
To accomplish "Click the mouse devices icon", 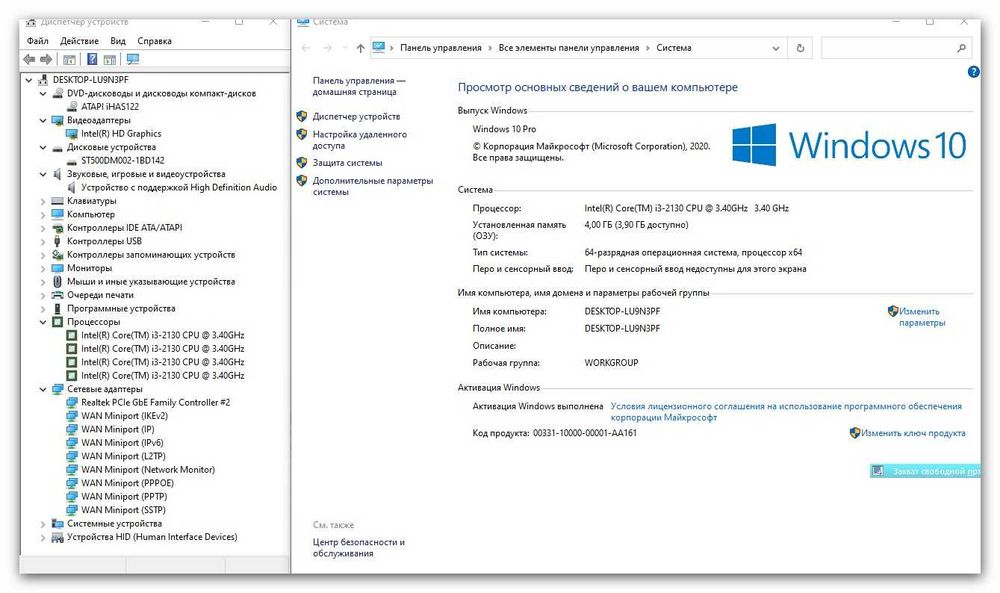I will (57, 281).
